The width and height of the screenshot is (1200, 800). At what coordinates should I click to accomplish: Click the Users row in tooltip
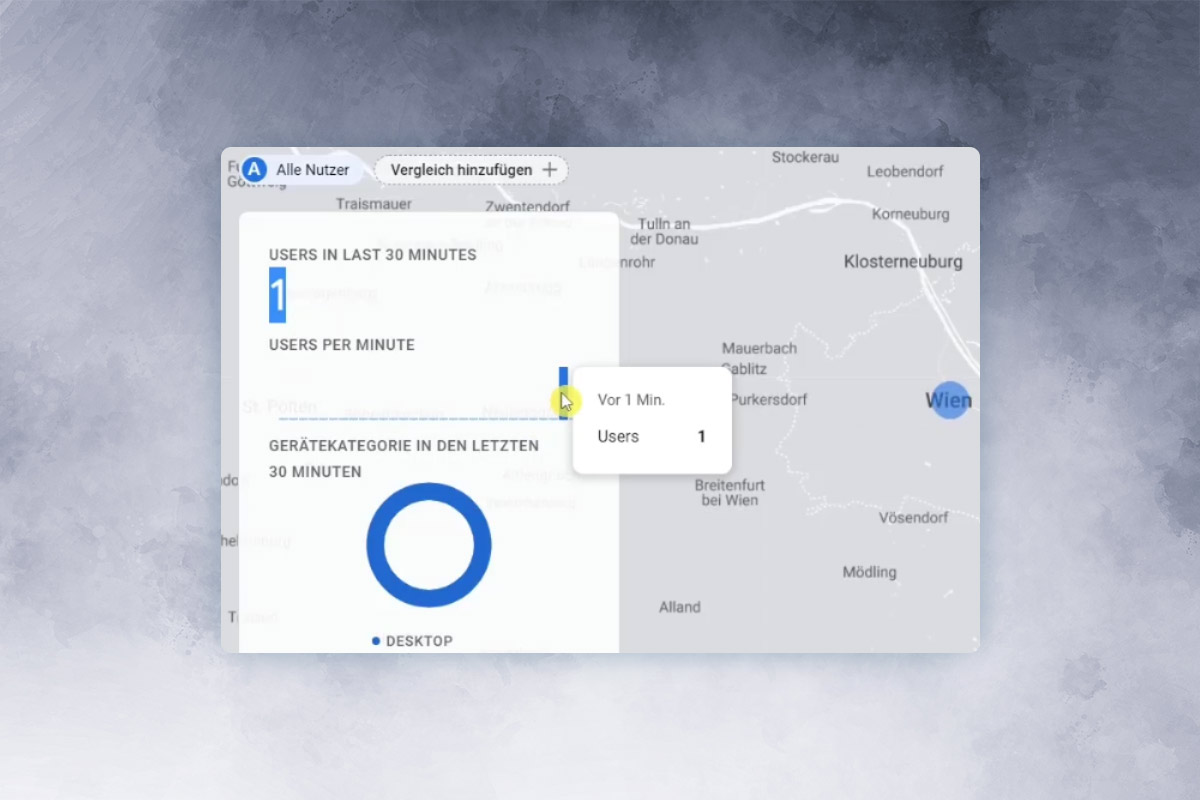pos(652,437)
